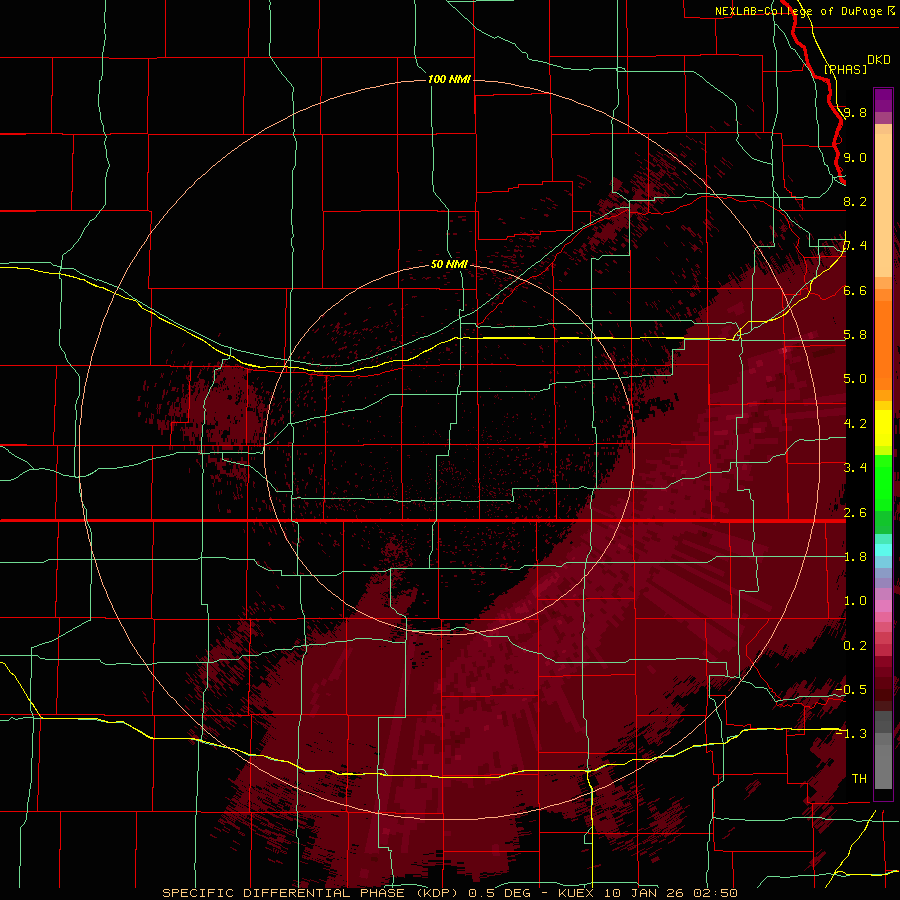
Task: Click the 10 JAN 26 date text
Action: [645, 893]
